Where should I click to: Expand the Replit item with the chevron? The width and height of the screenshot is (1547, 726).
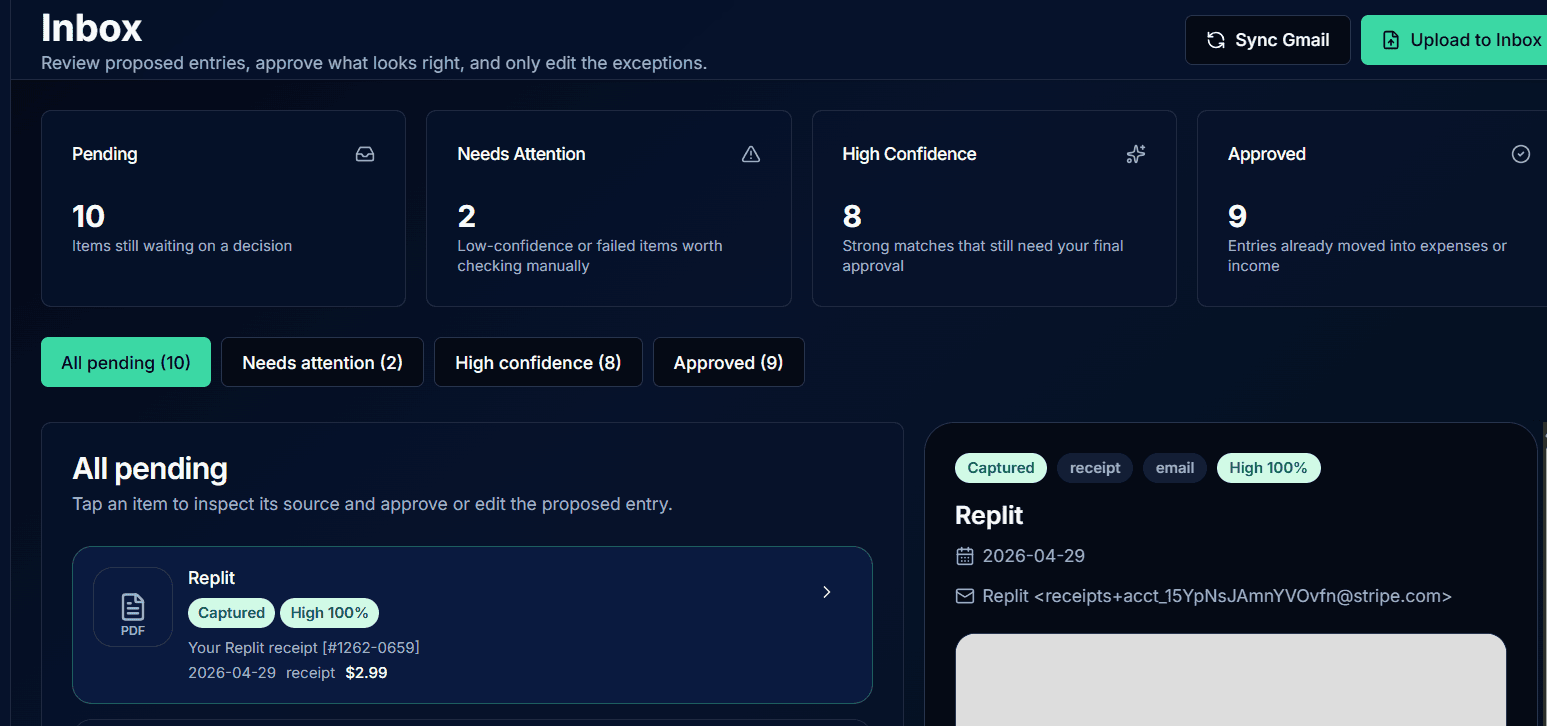pyautogui.click(x=827, y=592)
